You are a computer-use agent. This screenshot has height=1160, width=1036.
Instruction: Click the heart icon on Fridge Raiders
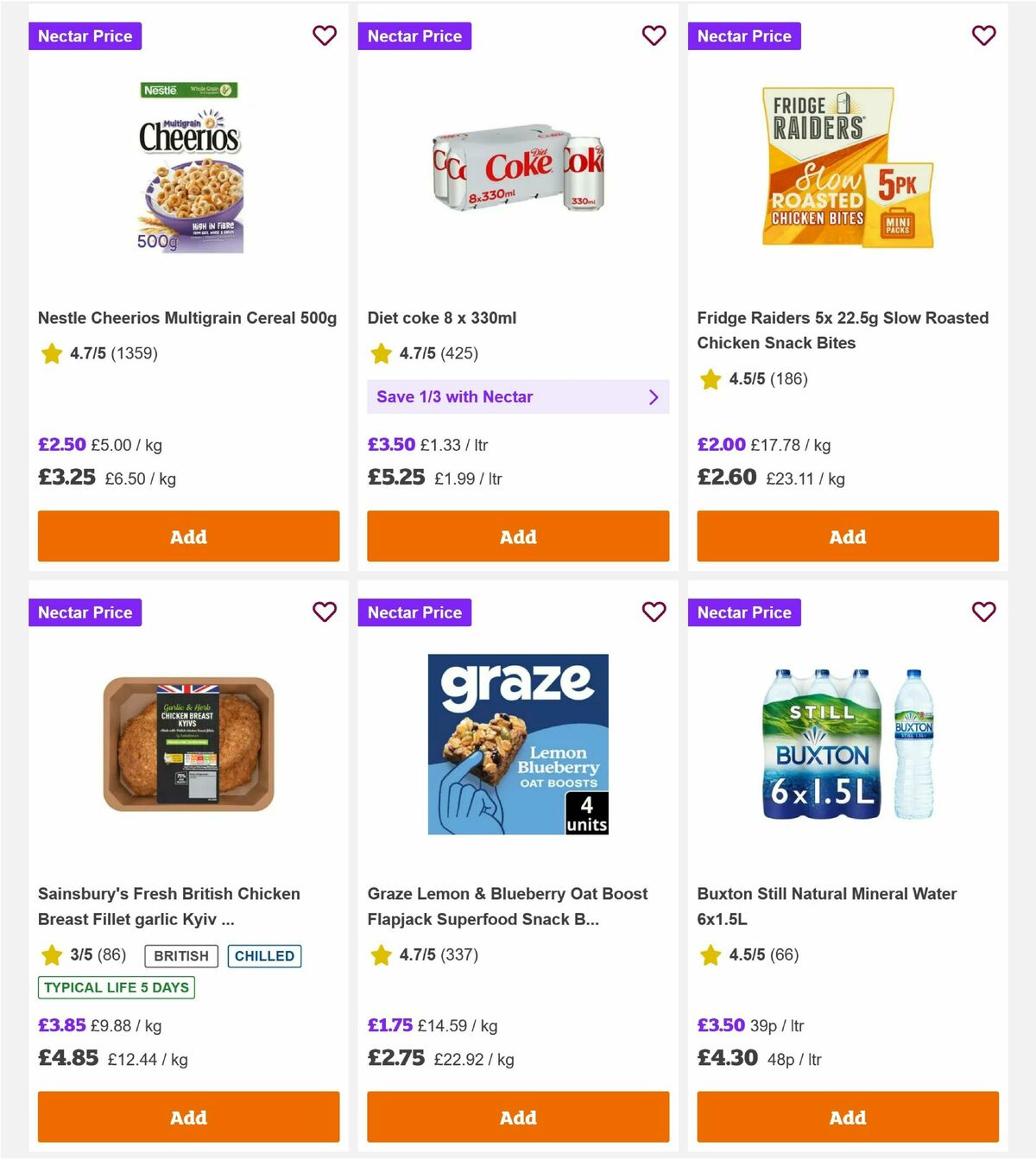tap(984, 36)
